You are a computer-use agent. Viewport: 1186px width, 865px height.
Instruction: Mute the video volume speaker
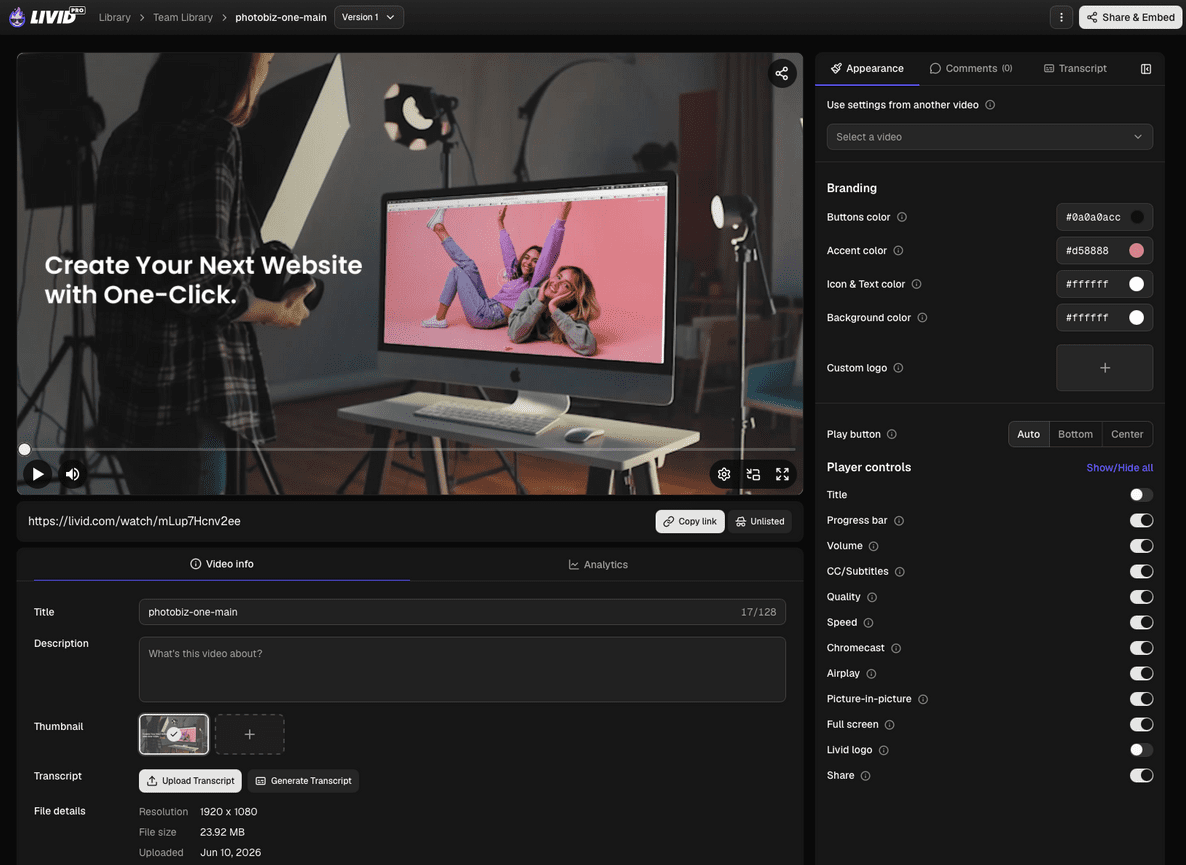coord(73,474)
